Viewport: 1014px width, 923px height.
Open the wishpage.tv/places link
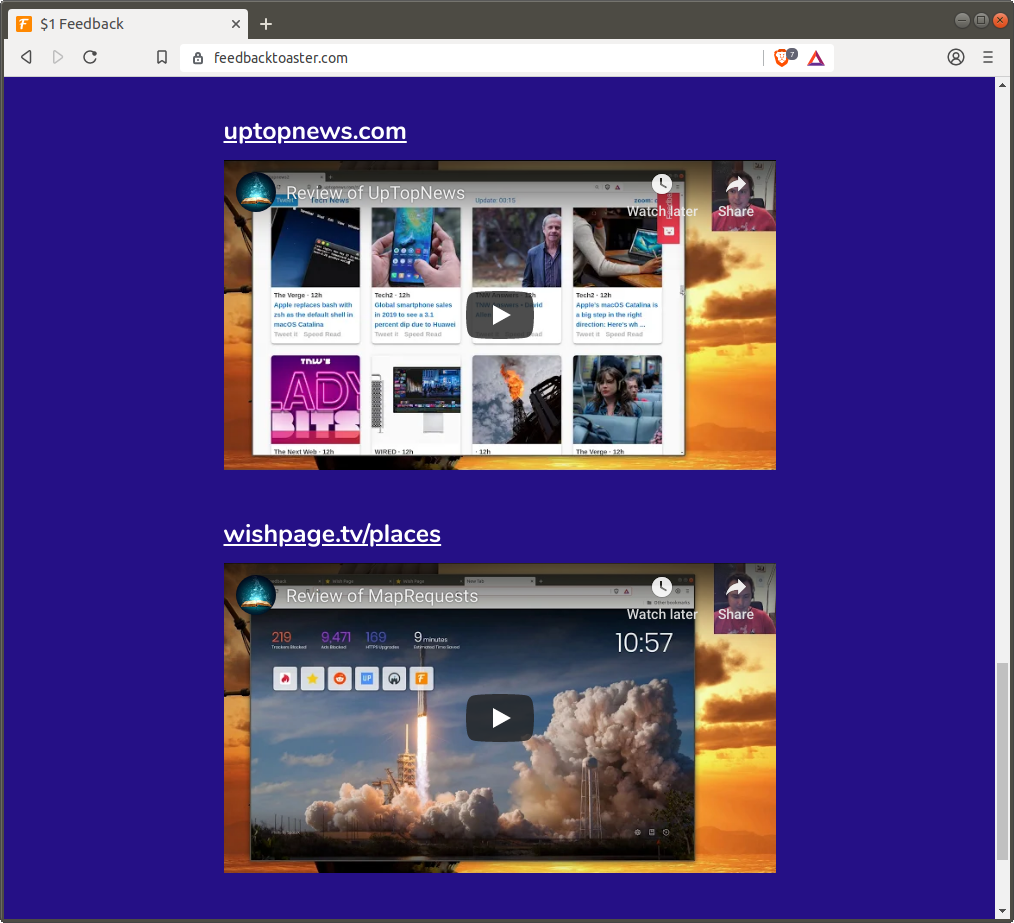tap(332, 534)
